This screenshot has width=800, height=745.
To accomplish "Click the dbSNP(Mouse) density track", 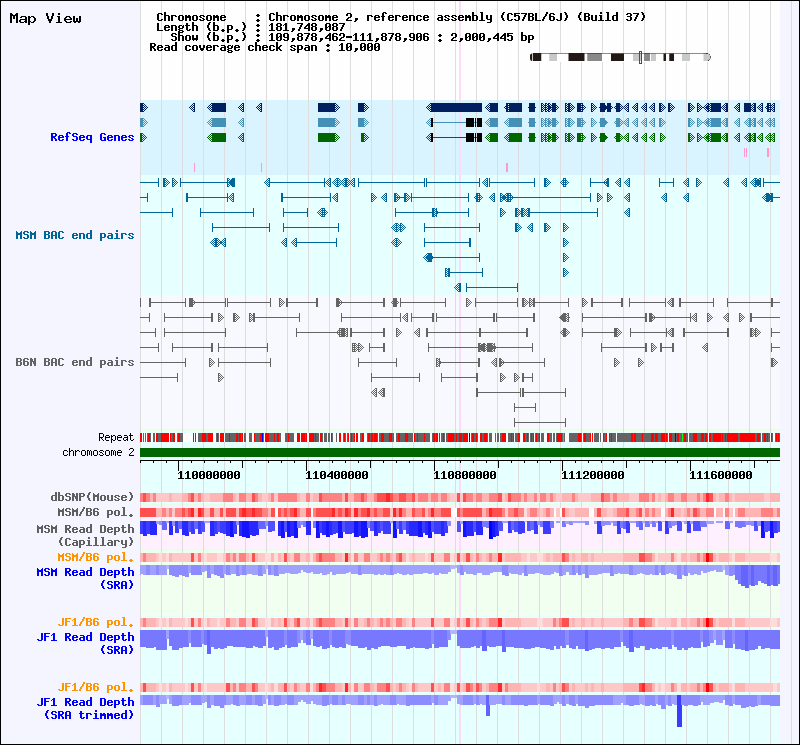I will click(x=460, y=498).
